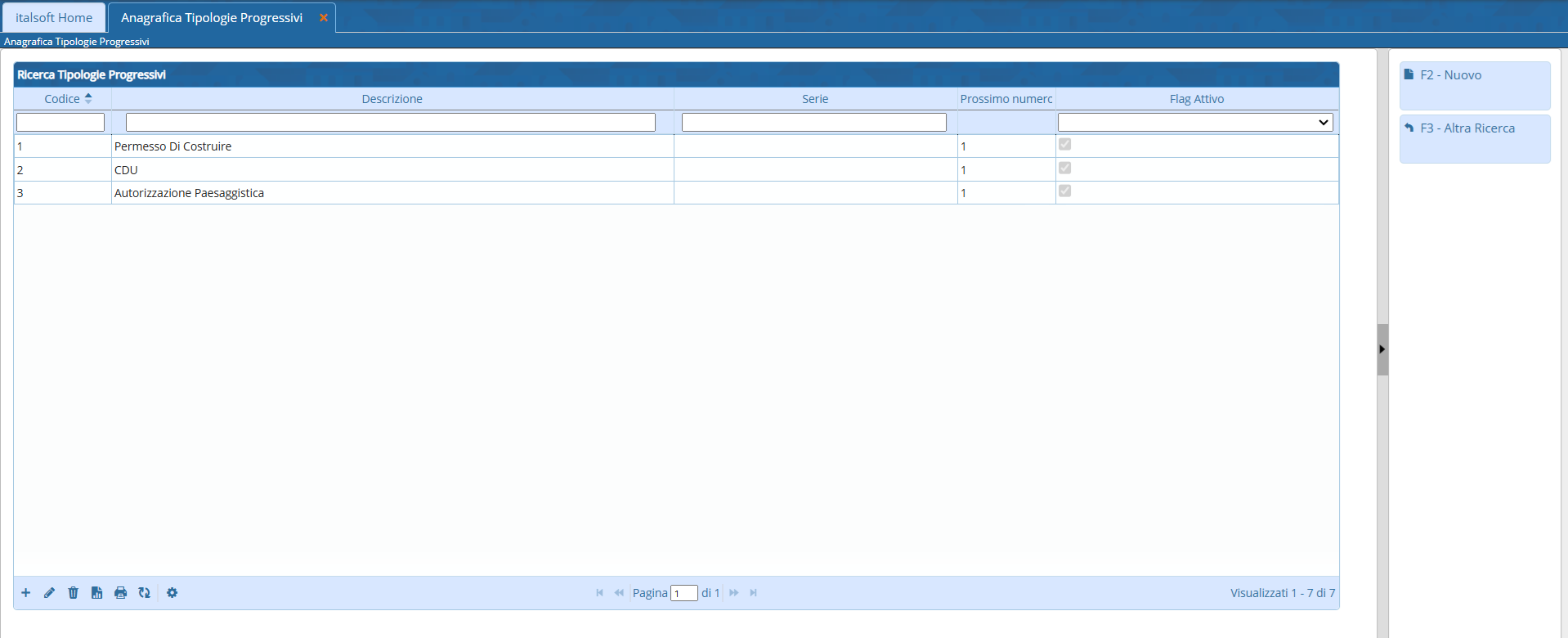Image resolution: width=1568 pixels, height=638 pixels.
Task: Open grid settings gear icon
Action: (x=172, y=593)
